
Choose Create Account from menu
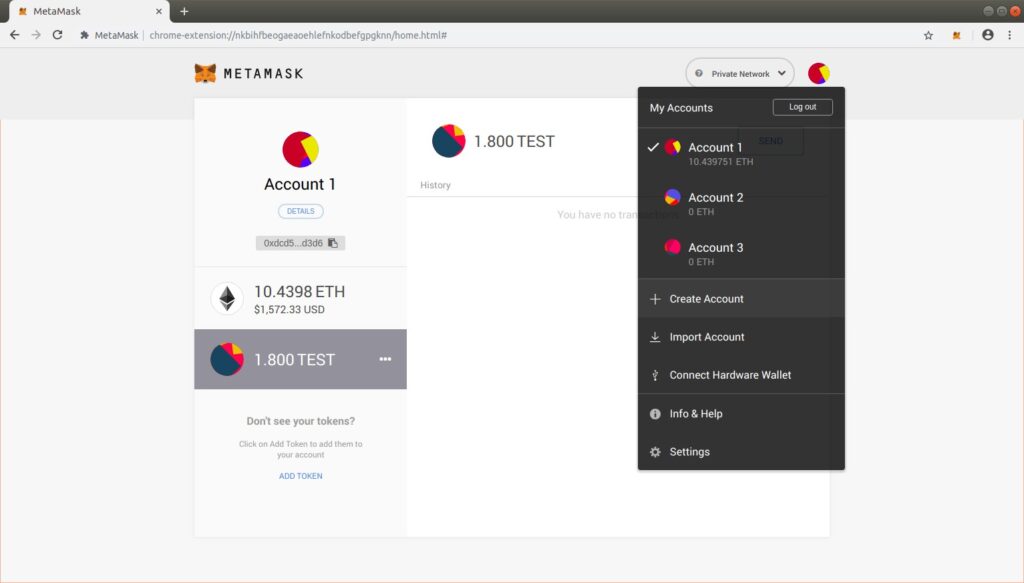706,299
